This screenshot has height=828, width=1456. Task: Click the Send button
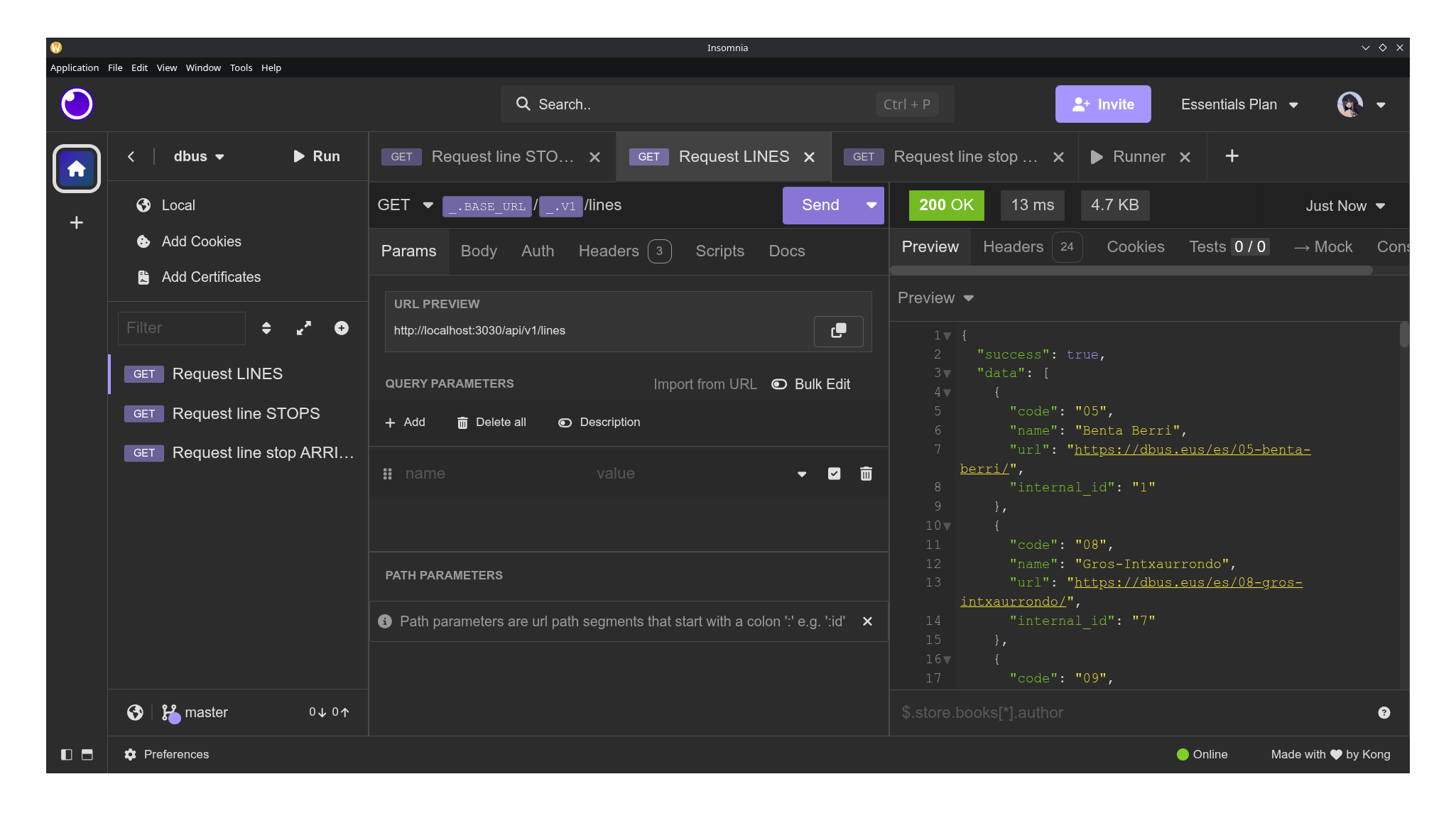point(819,205)
